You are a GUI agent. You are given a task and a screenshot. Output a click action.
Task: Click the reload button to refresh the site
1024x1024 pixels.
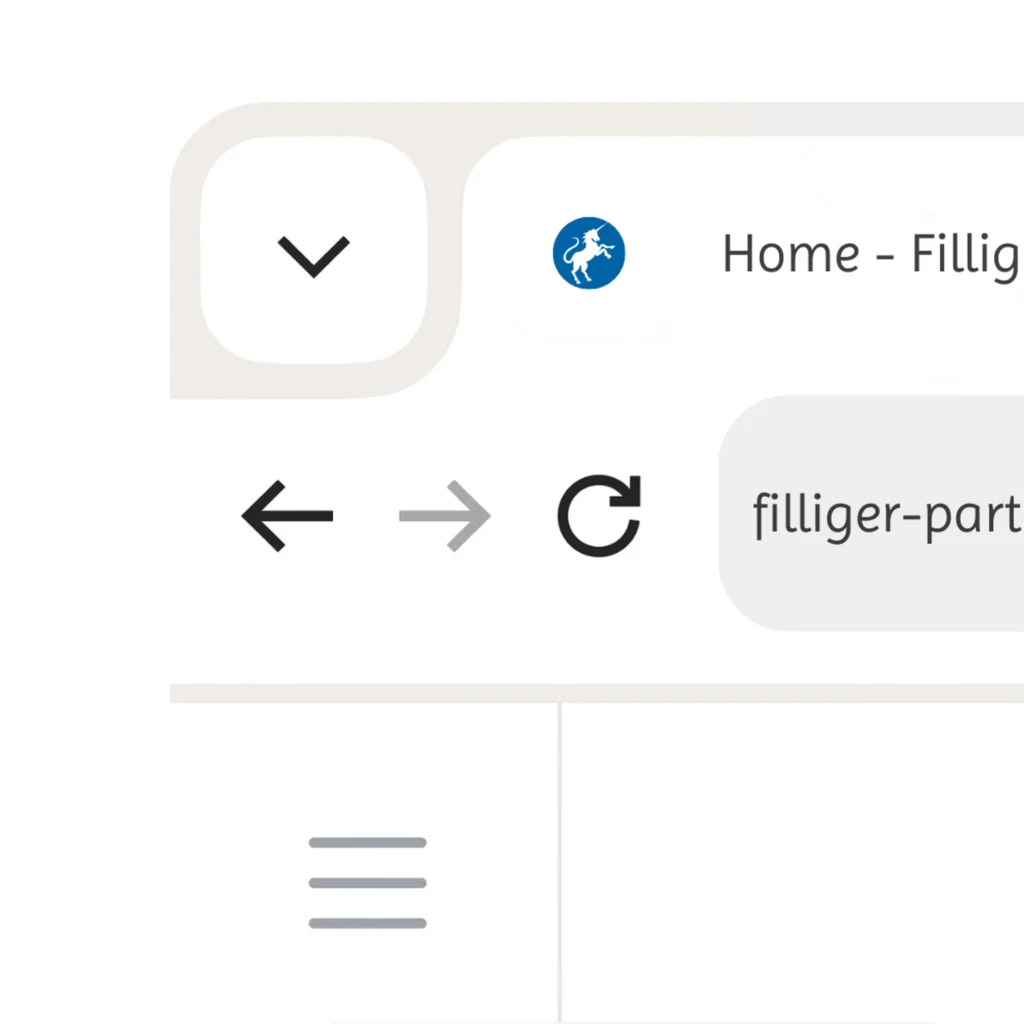(x=598, y=516)
